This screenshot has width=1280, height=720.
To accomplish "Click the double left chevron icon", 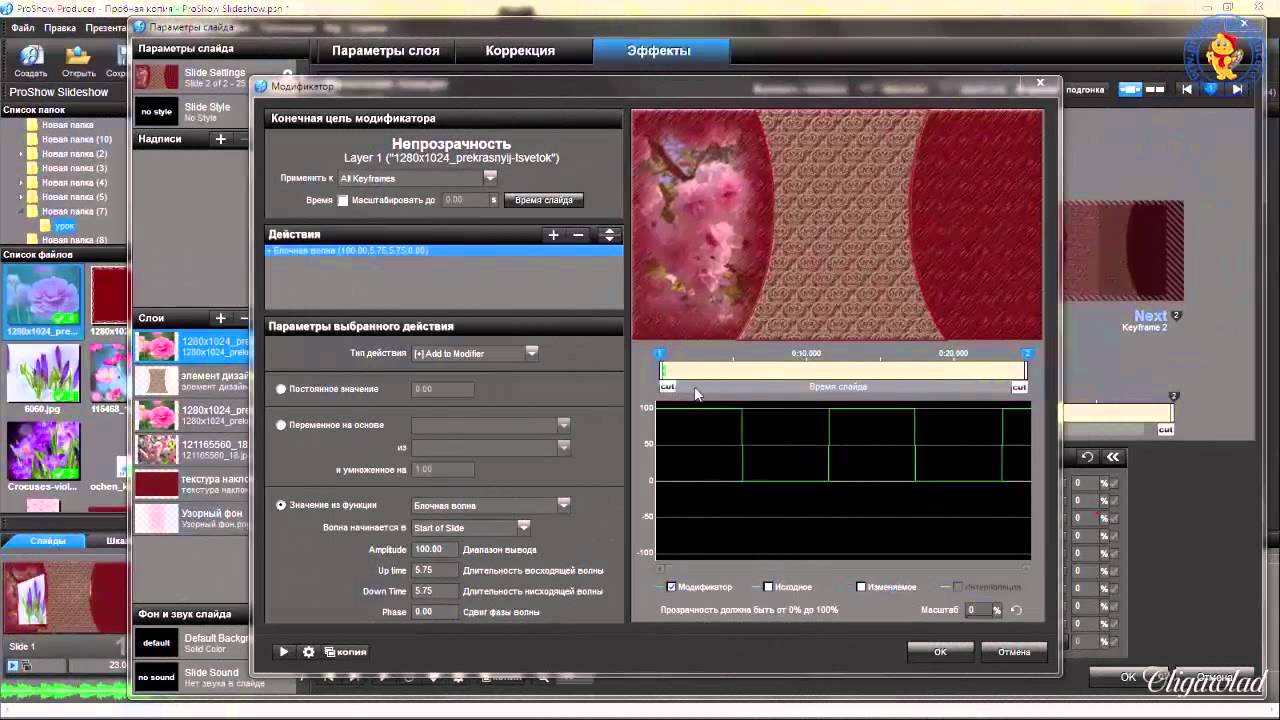I will [x=1112, y=457].
